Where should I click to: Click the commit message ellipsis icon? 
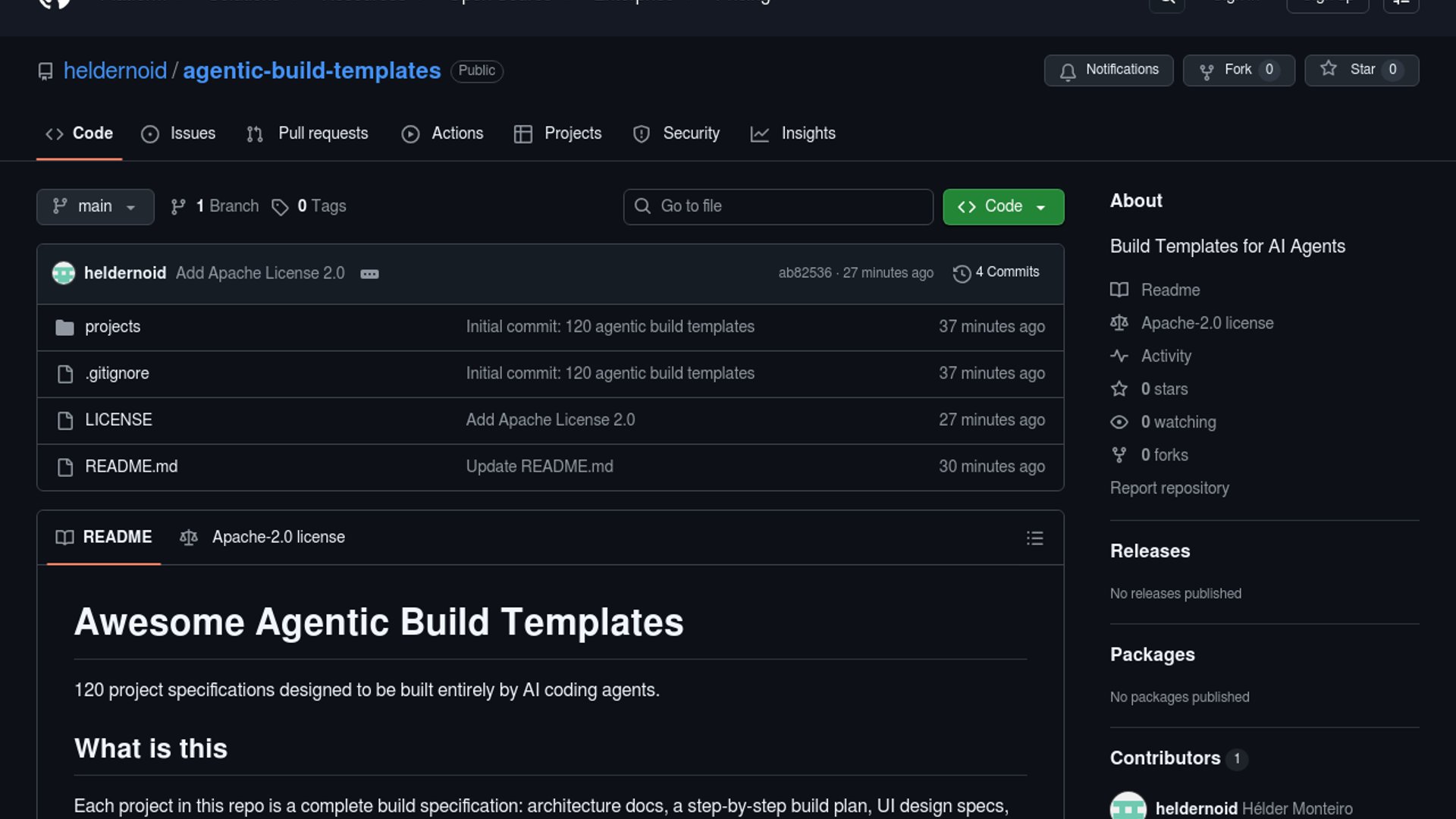369,274
